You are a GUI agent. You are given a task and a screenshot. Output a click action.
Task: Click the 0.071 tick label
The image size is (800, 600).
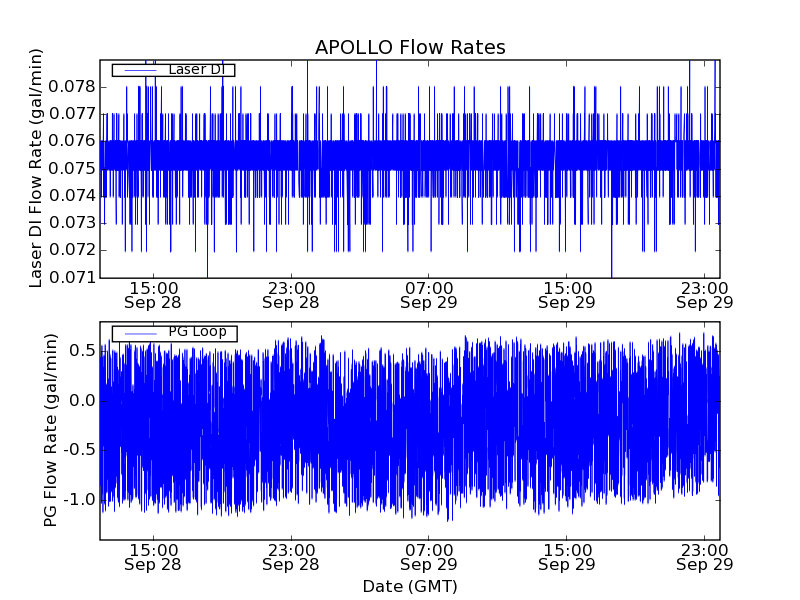coord(72,278)
